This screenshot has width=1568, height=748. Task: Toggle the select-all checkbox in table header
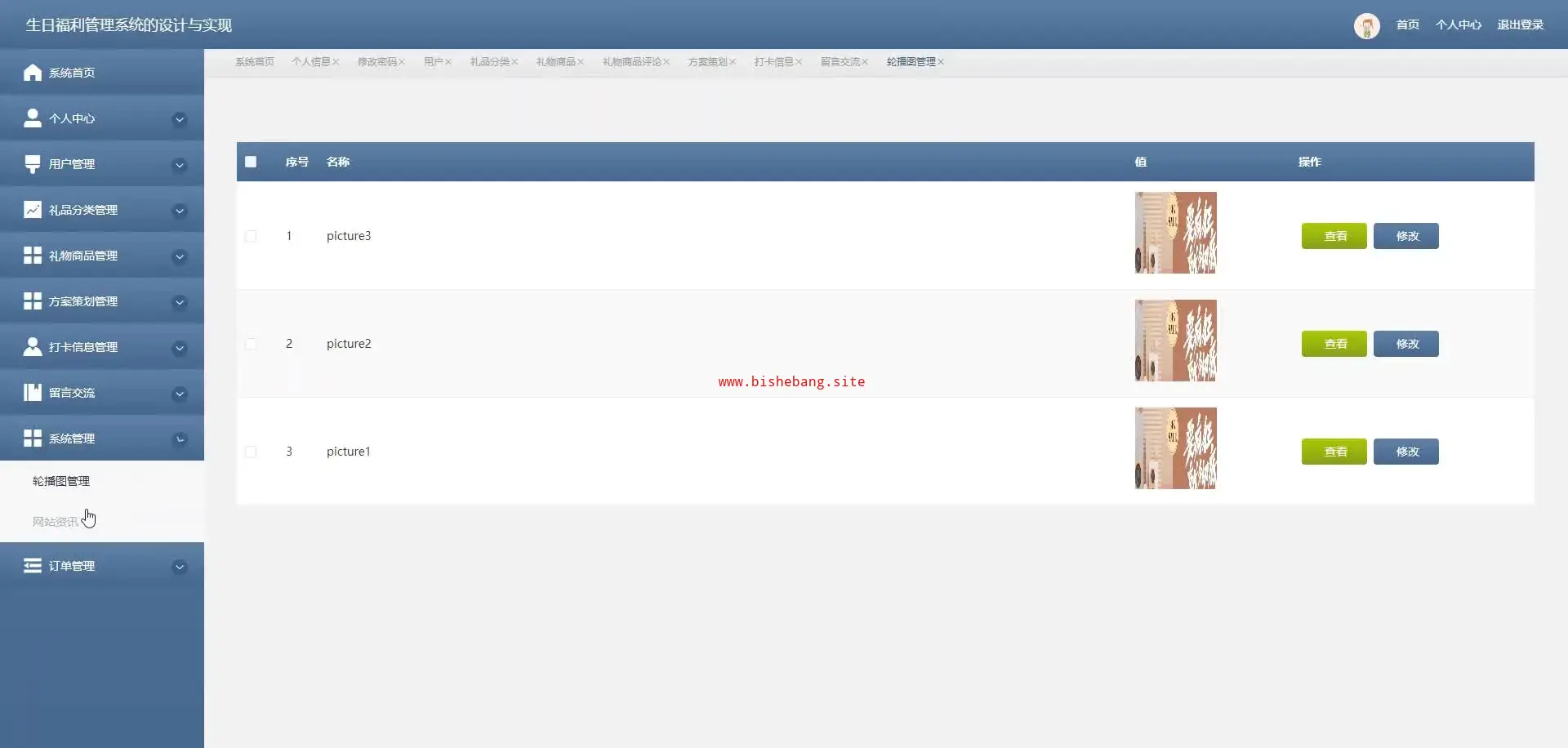tap(251, 162)
